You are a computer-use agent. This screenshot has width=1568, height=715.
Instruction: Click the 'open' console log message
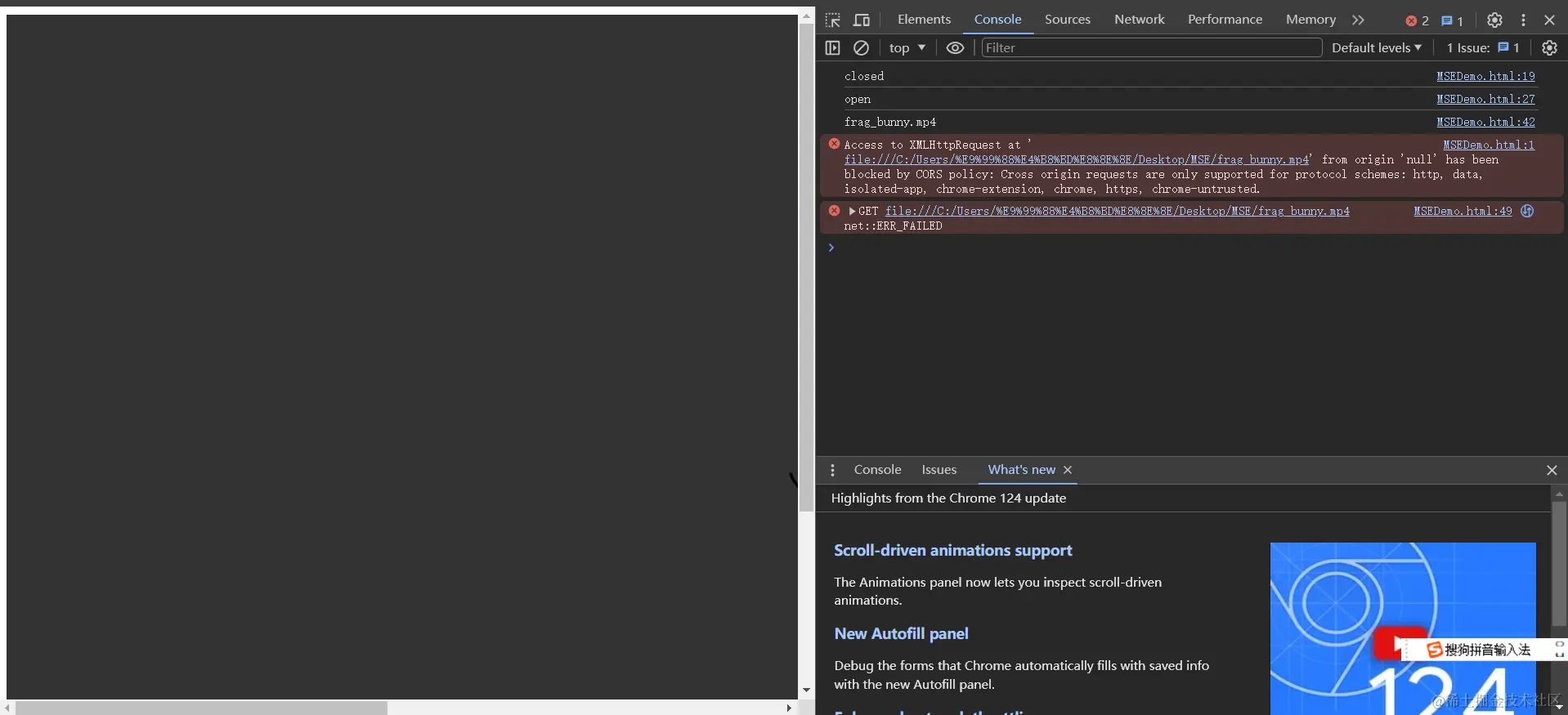(x=858, y=99)
